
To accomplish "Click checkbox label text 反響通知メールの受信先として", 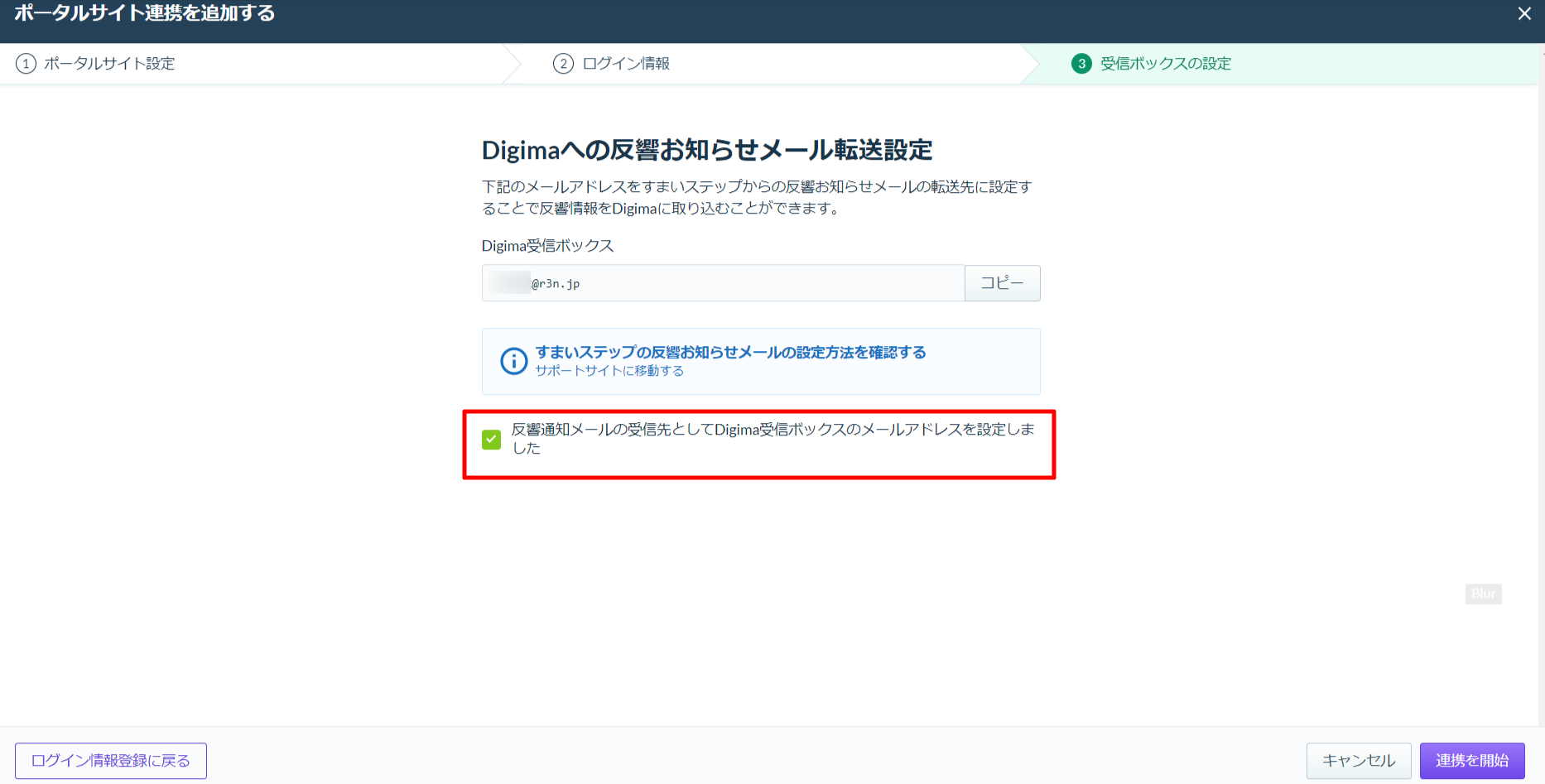I will coord(773,438).
